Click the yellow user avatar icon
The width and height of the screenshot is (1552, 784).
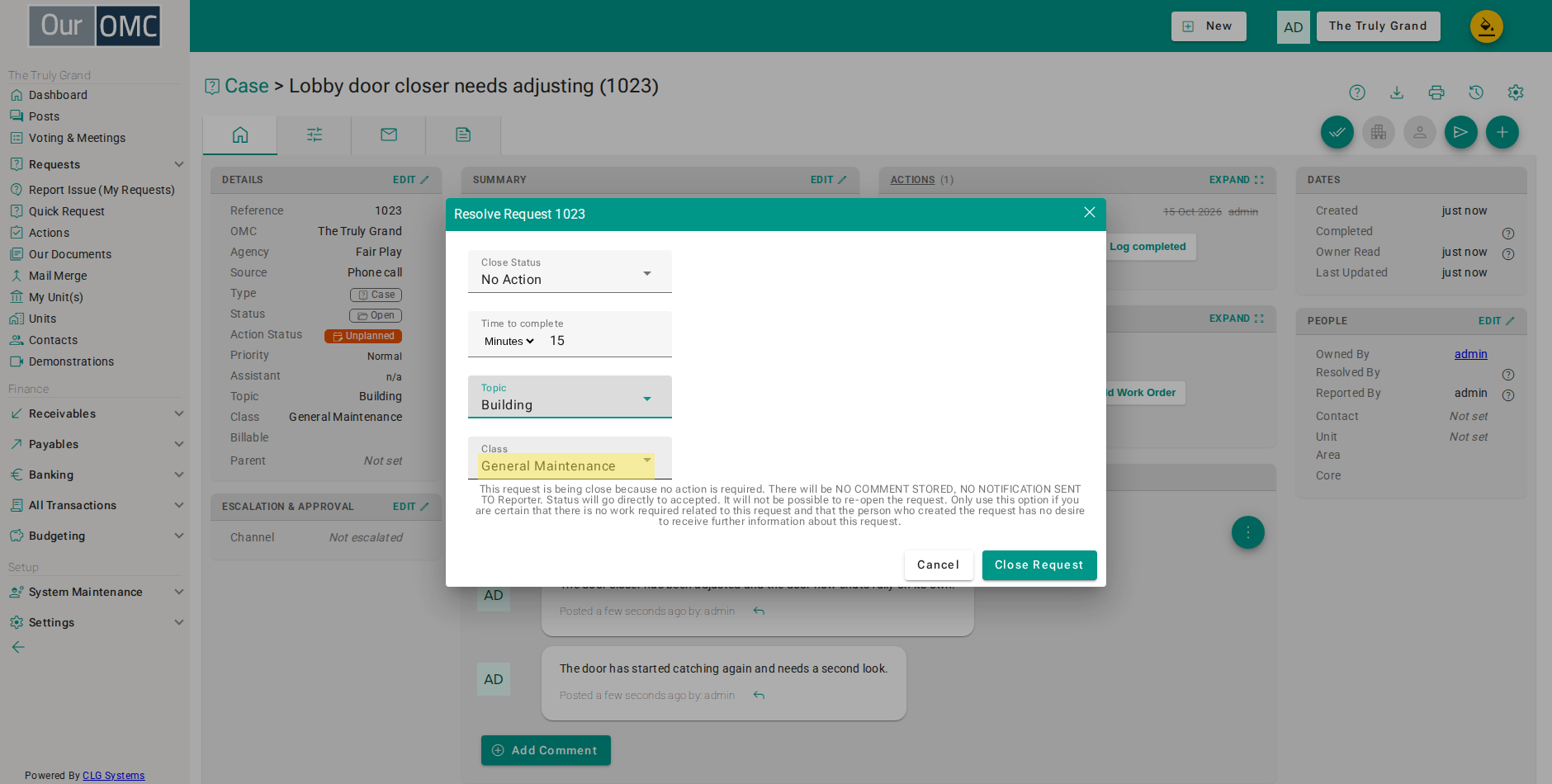point(1486,26)
